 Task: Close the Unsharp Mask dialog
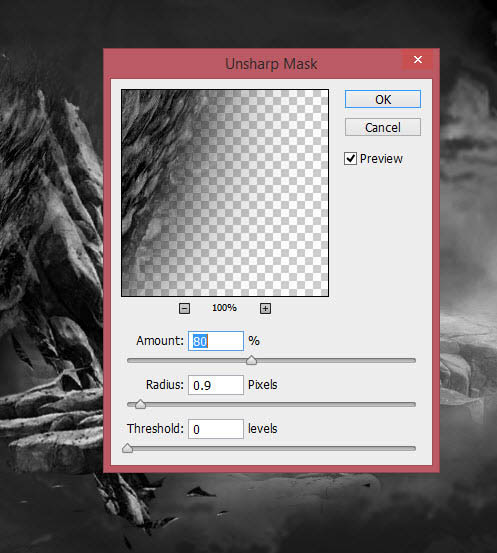click(x=418, y=60)
